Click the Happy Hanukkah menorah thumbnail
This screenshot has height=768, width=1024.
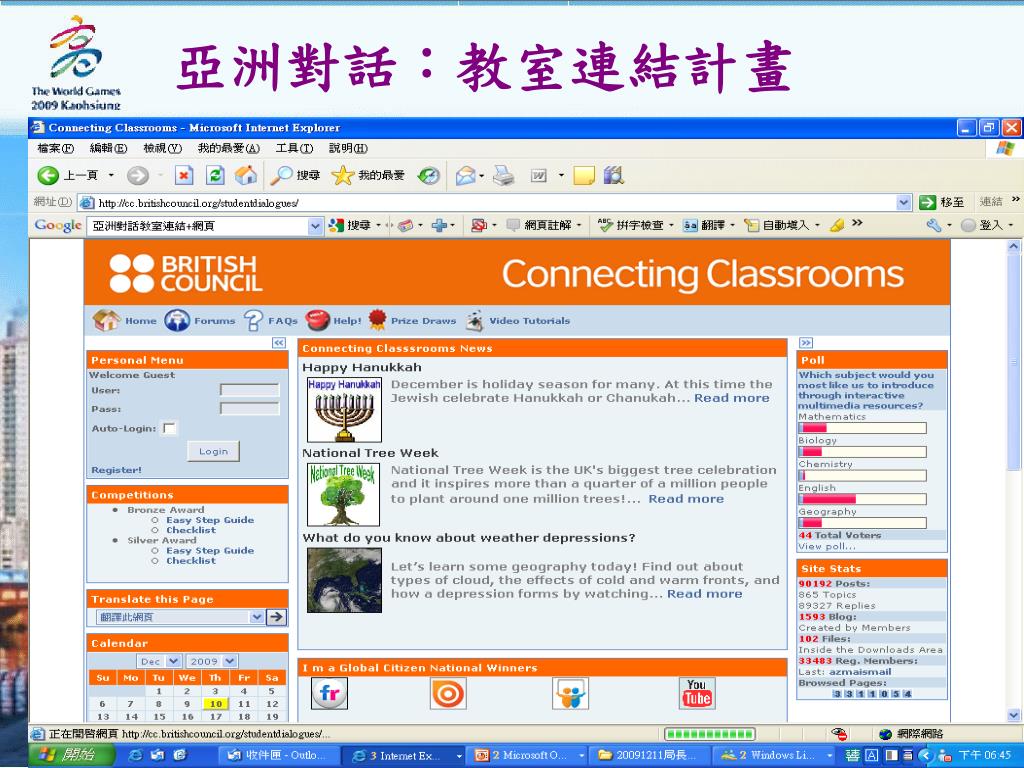point(344,409)
